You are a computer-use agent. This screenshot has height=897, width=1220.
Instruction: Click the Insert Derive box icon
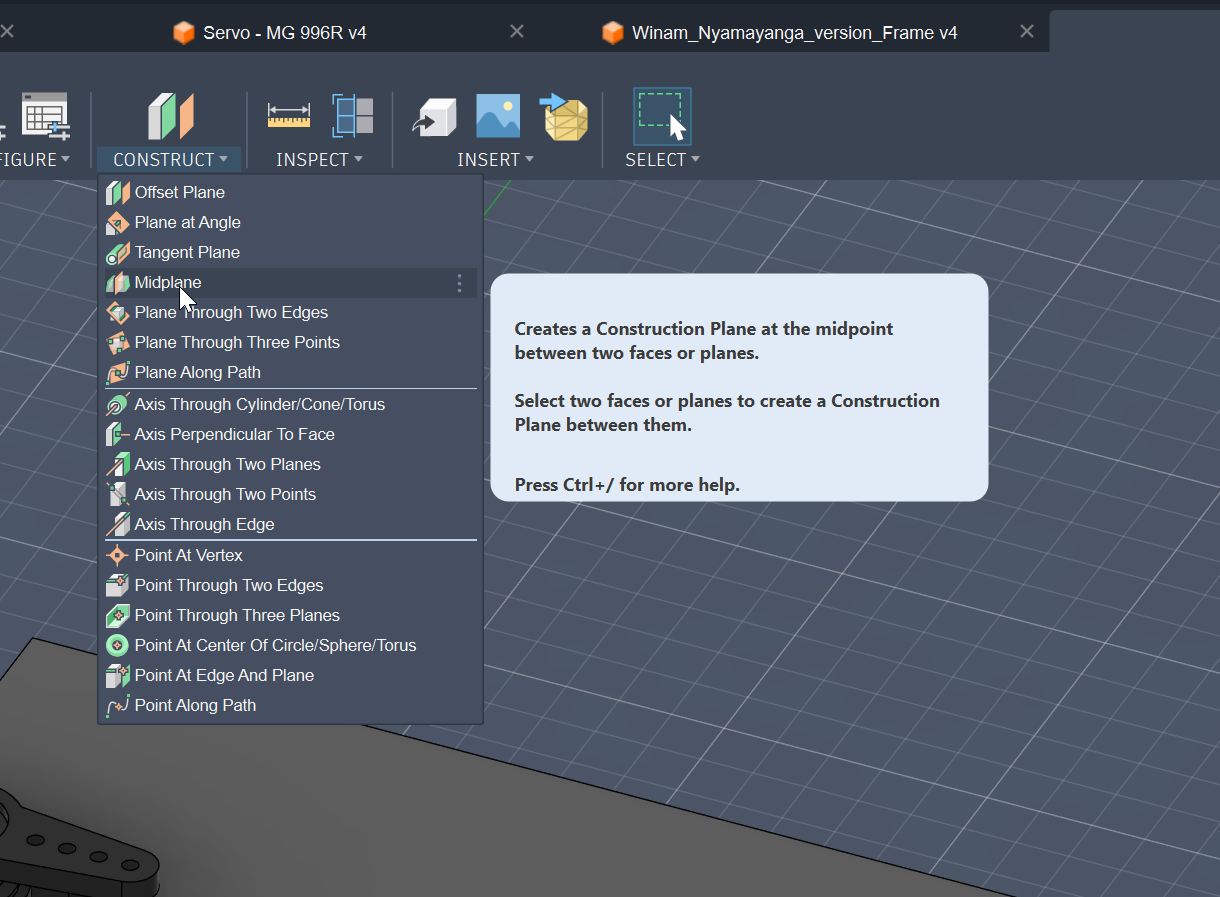pos(434,117)
